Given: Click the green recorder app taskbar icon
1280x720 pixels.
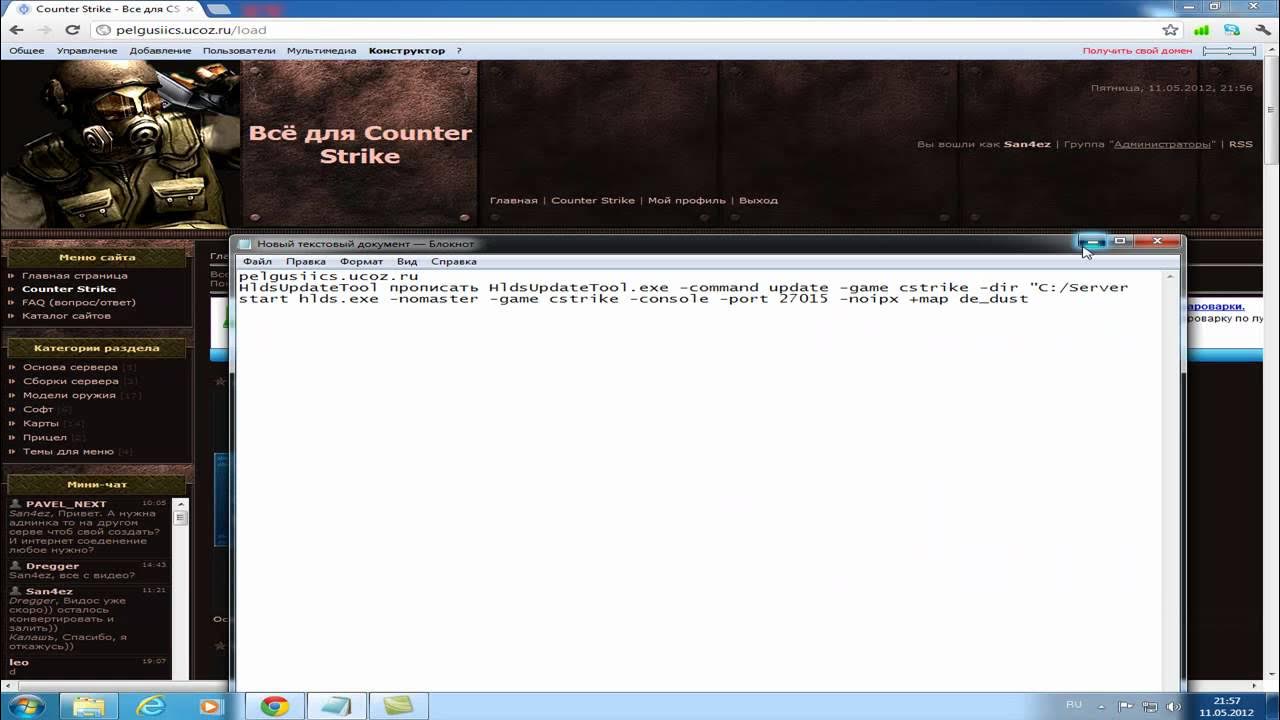Looking at the screenshot, I should click(398, 706).
